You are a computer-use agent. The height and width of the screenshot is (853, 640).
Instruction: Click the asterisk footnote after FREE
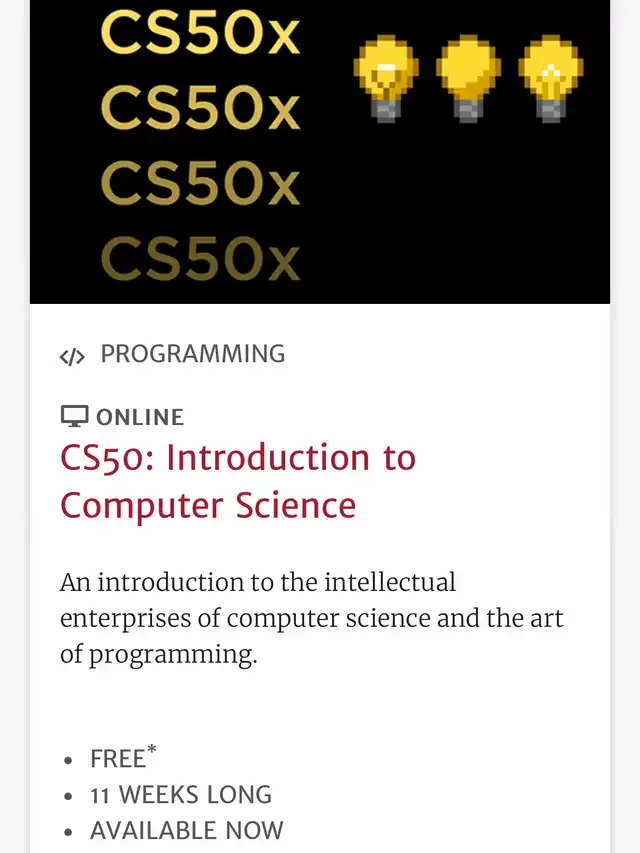(x=152, y=749)
